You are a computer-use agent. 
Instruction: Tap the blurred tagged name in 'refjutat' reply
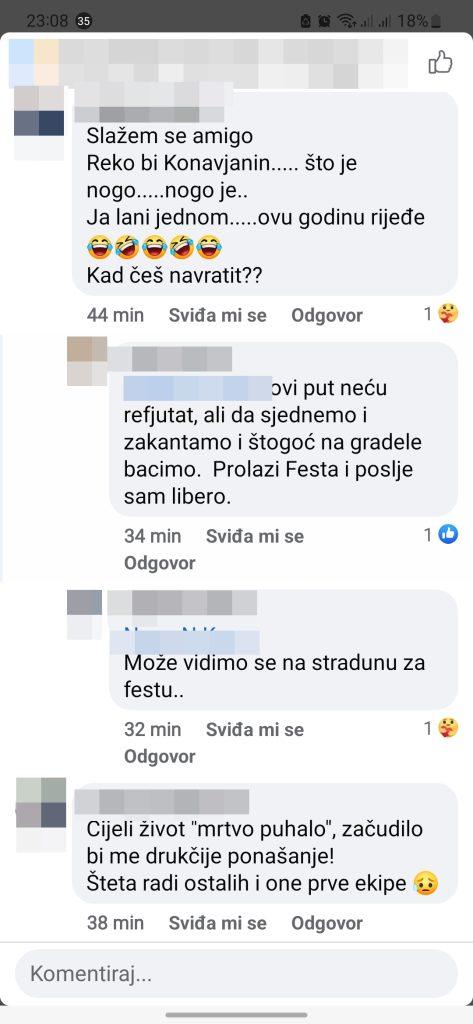[197, 388]
